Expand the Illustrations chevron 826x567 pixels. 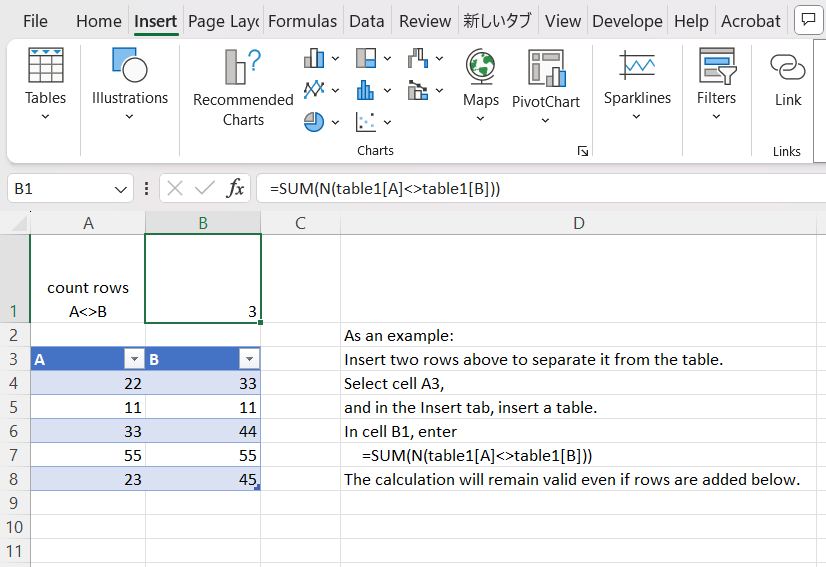pos(130,116)
